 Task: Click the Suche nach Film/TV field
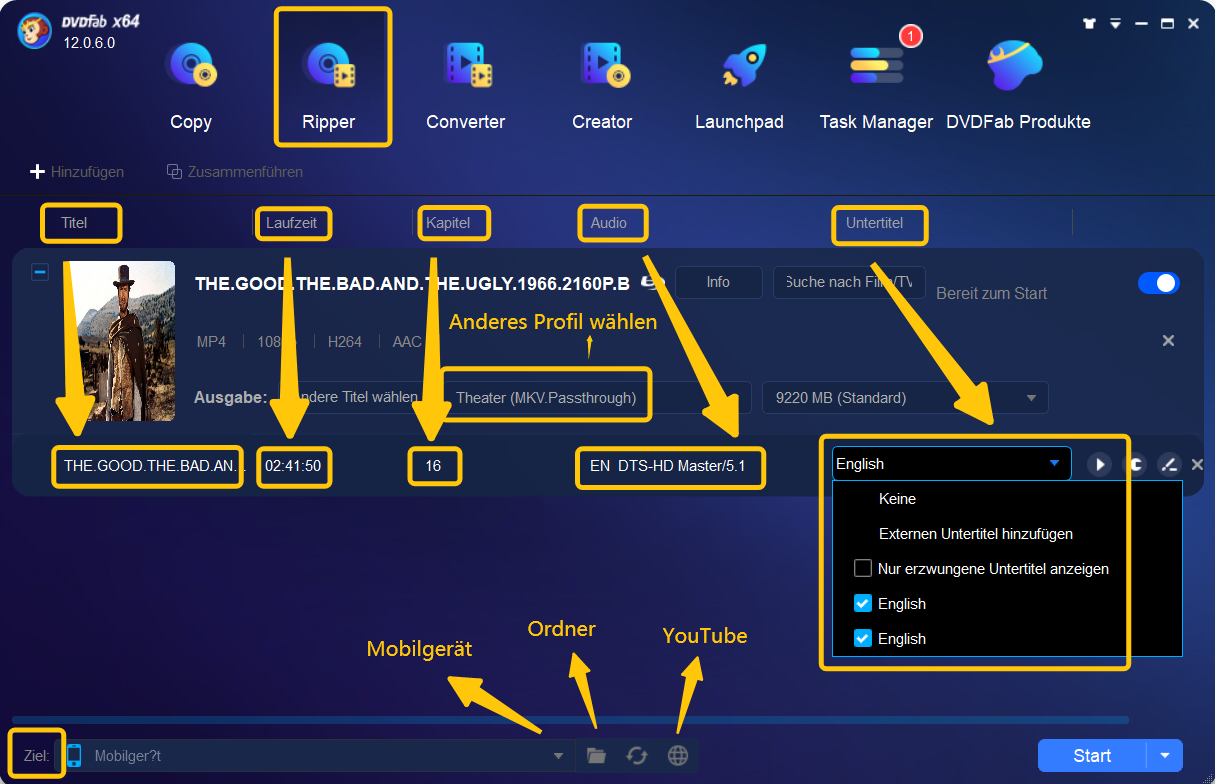tap(849, 282)
